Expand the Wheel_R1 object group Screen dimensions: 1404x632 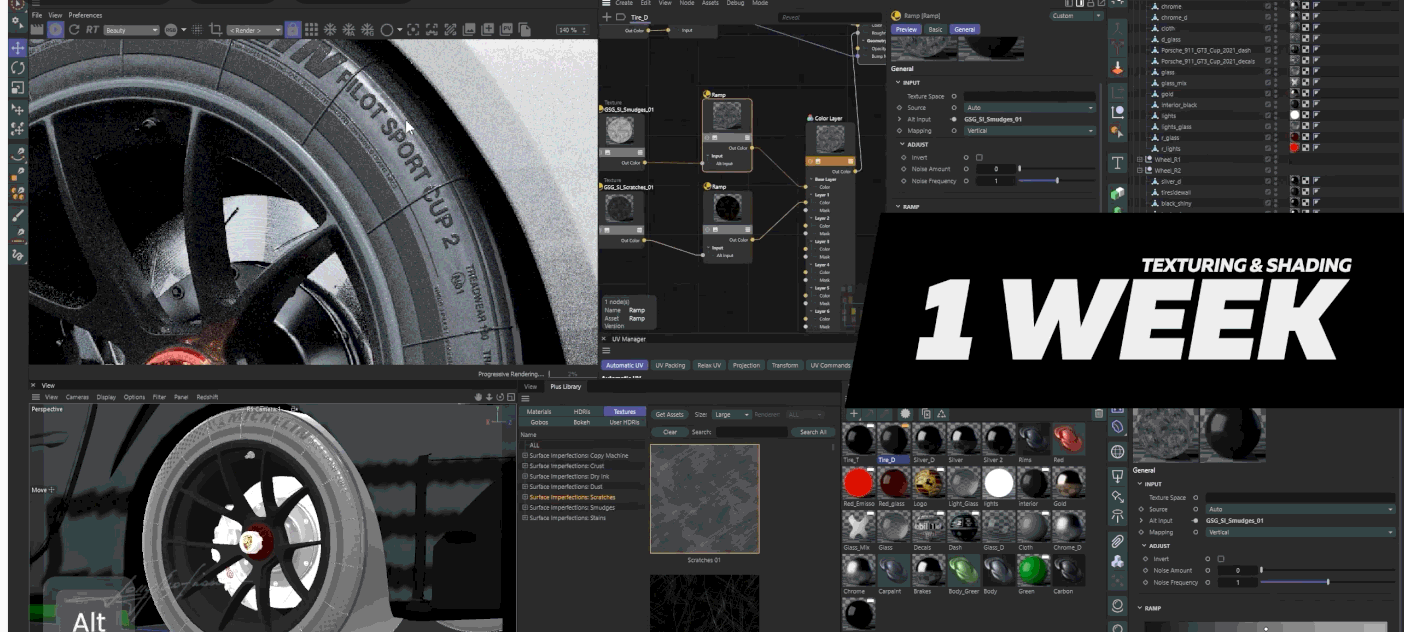1139,159
